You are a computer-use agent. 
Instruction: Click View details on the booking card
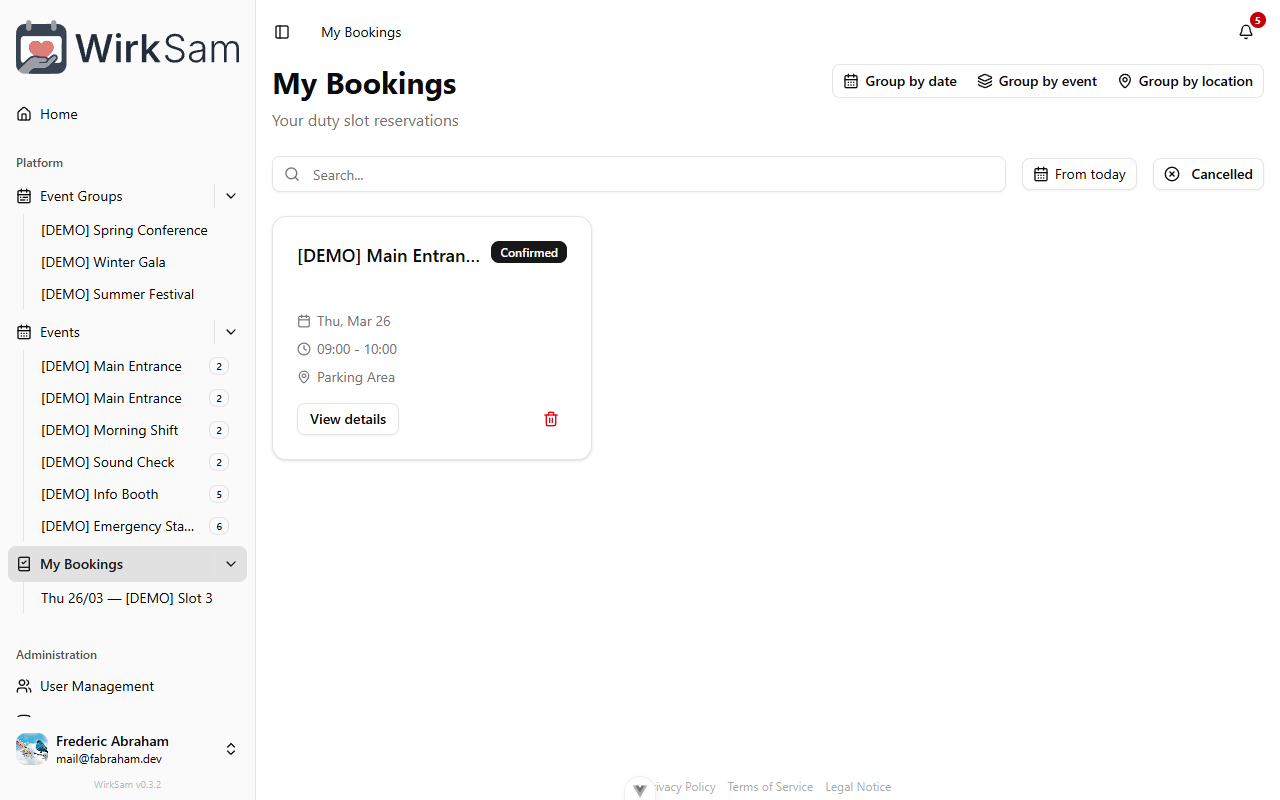point(348,419)
